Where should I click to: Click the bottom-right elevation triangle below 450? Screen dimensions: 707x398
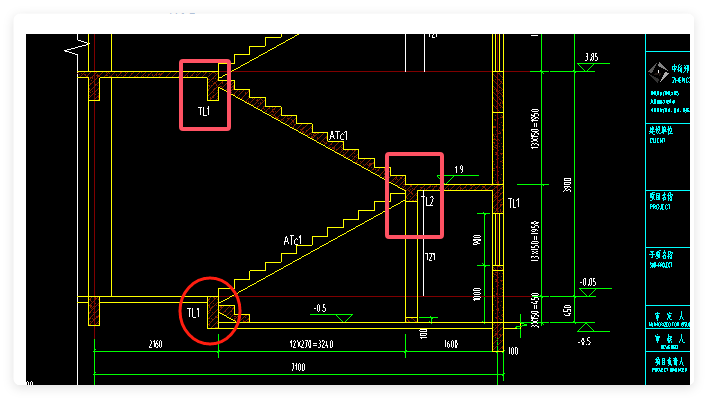[x=585, y=327]
